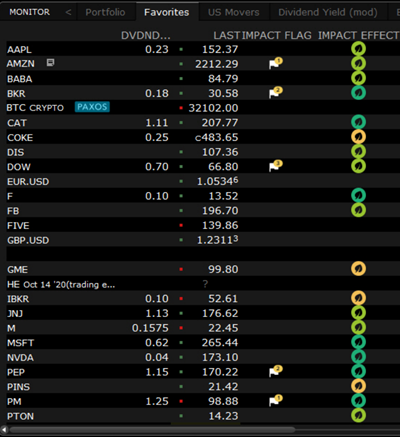Click the CAT dividend value 1.11
The width and height of the screenshot is (400, 437).
click(x=157, y=123)
